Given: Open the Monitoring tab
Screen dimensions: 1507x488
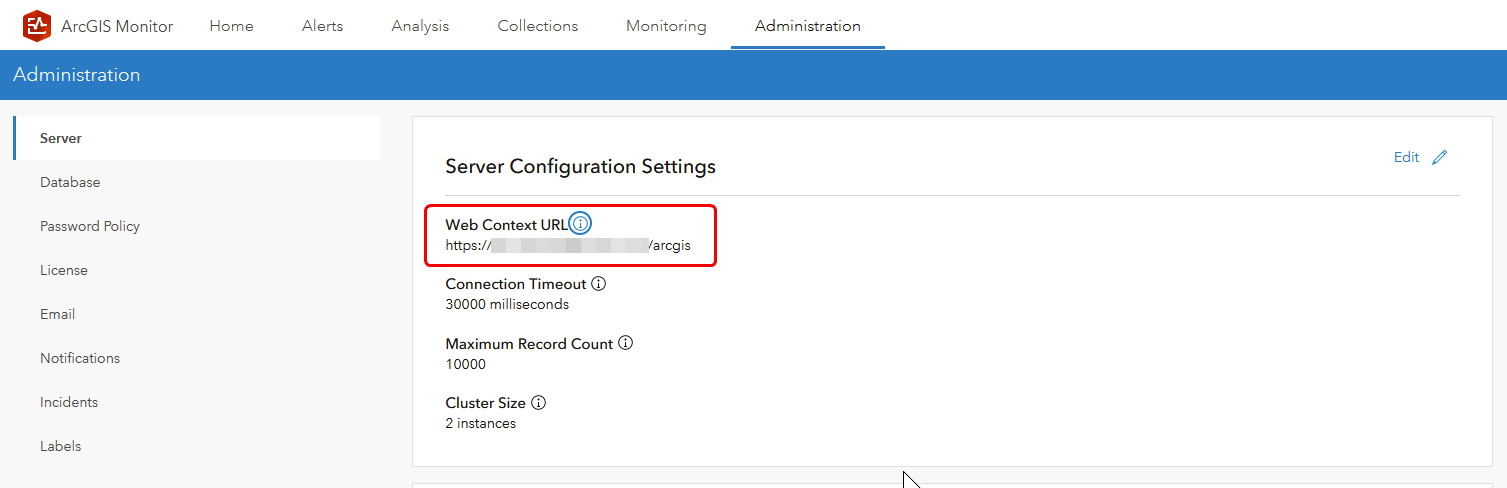Looking at the screenshot, I should (666, 26).
